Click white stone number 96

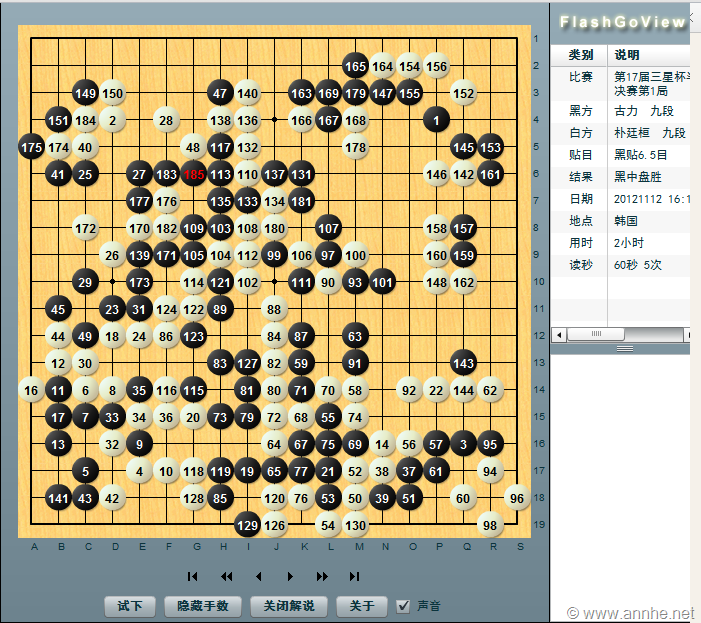coord(516,498)
